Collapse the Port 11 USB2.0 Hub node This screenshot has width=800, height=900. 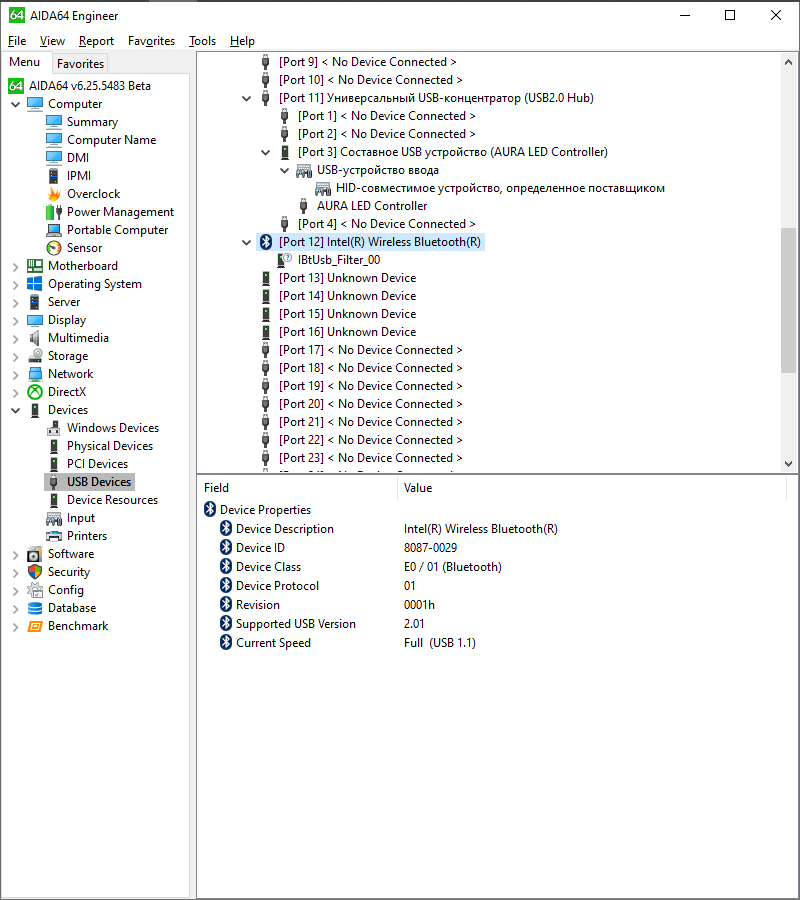pyautogui.click(x=247, y=99)
